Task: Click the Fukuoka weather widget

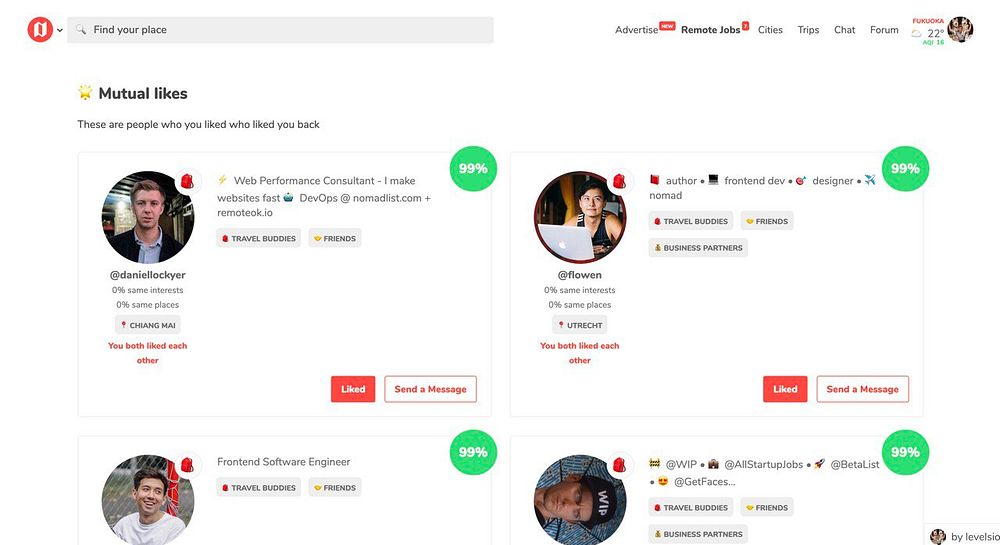Action: coord(928,31)
